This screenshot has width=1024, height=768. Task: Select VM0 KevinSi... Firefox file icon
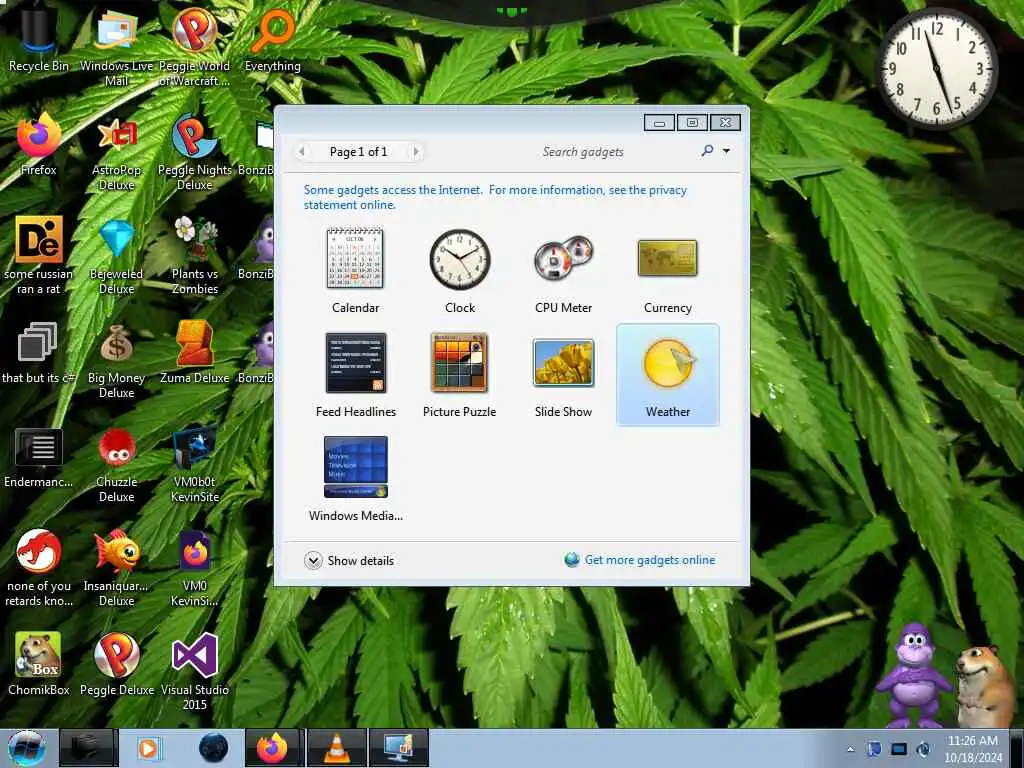click(194, 568)
